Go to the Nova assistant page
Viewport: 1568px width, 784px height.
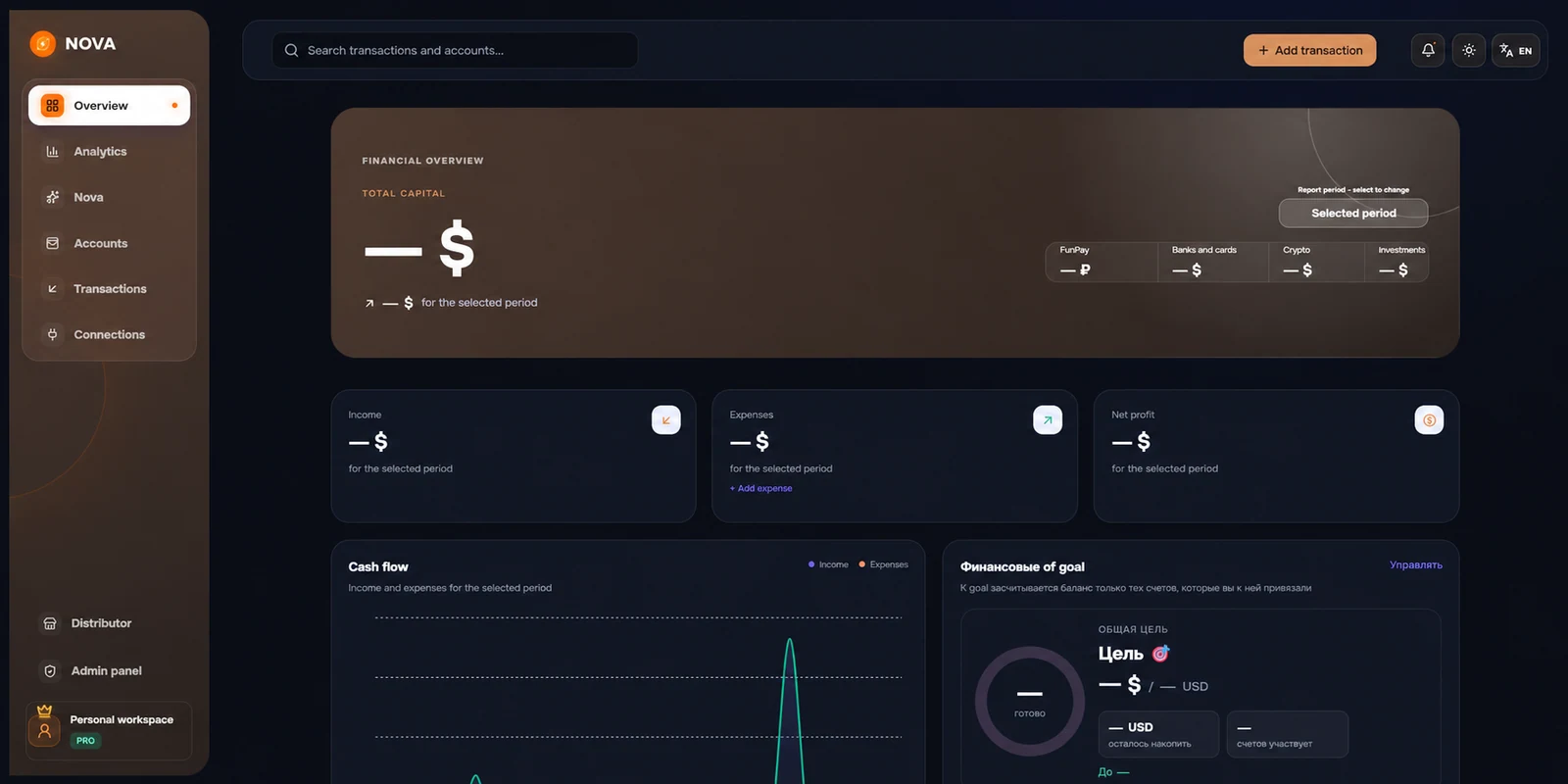coord(109,197)
